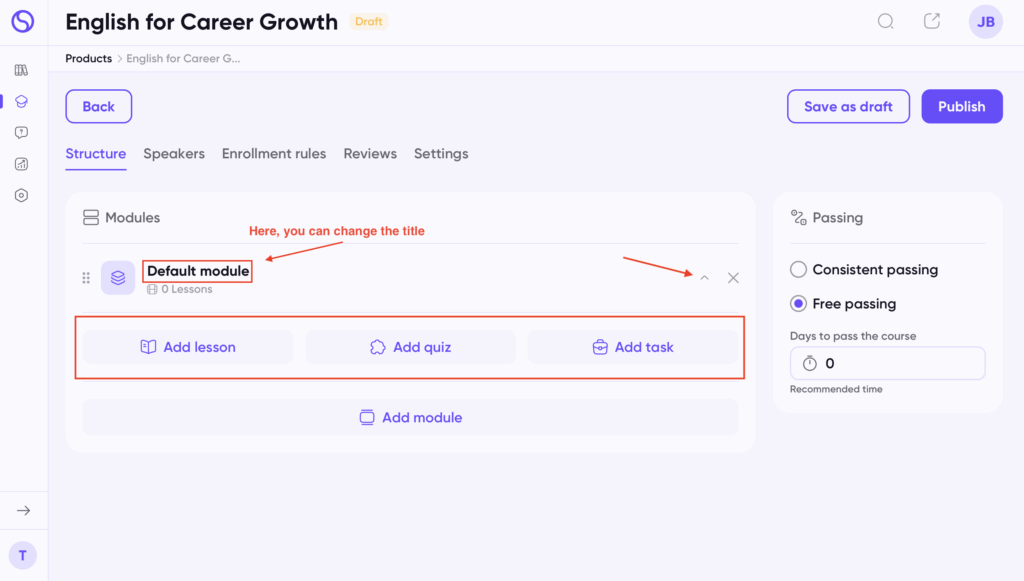The image size is (1024, 581).
Task: Open the analytics chart sidebar icon
Action: (x=22, y=164)
